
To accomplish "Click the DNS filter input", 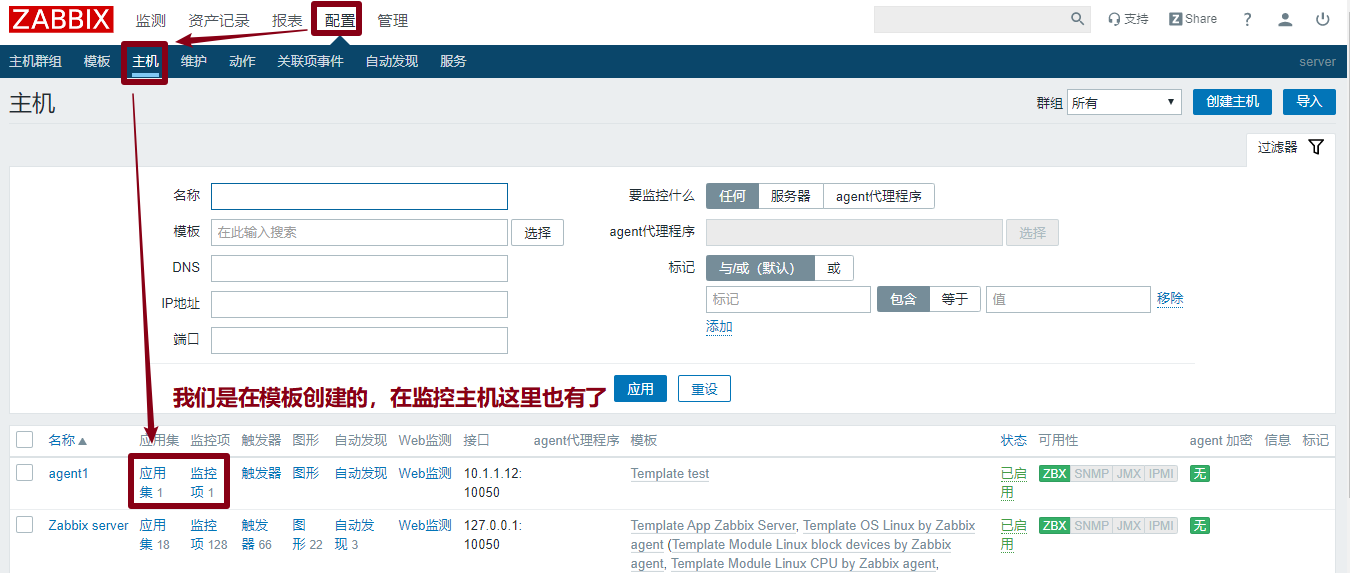I will pyautogui.click(x=359, y=268).
